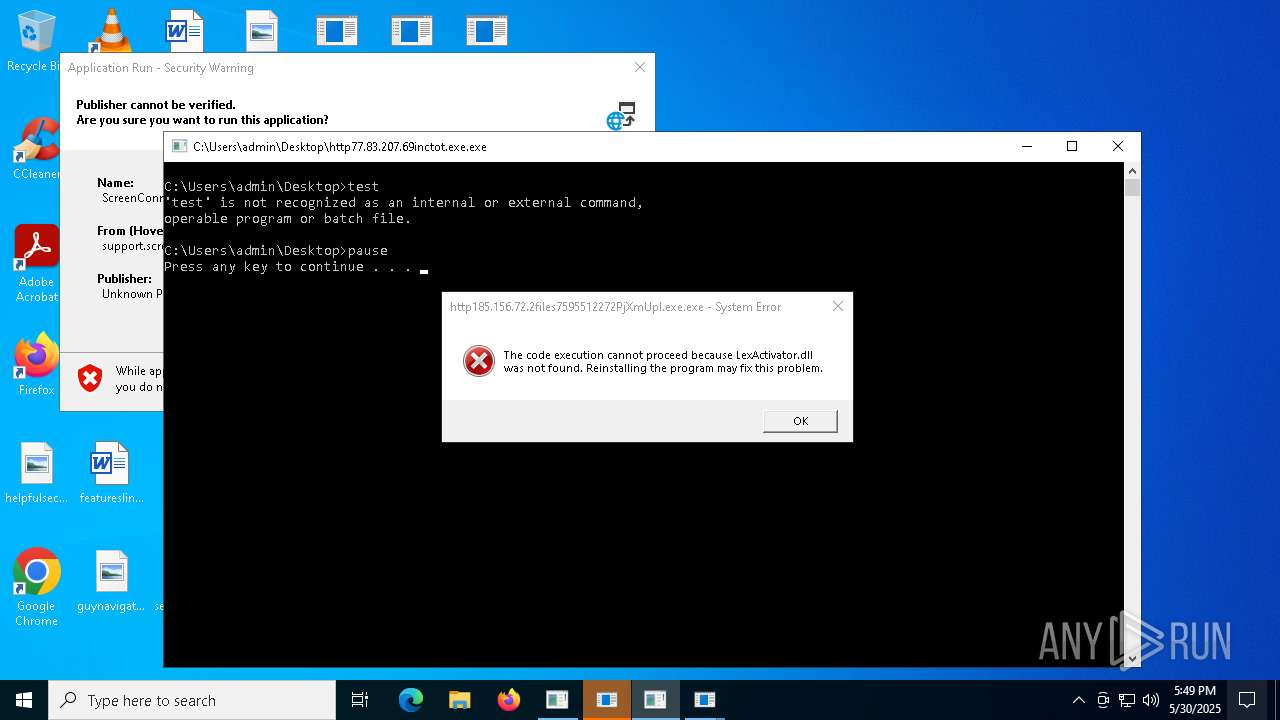
Task: Select the VLC media player desktop icon
Action: 111,30
